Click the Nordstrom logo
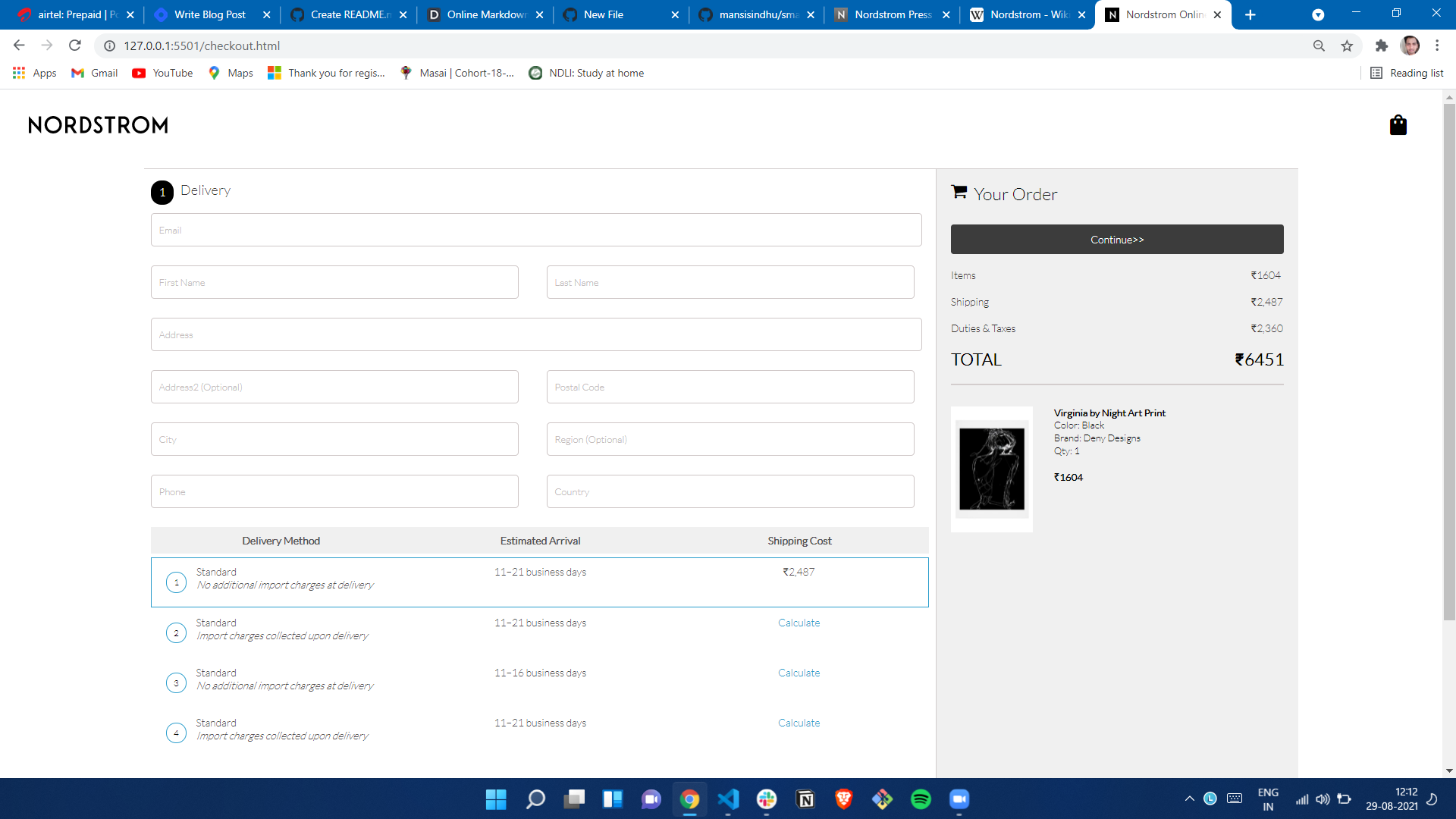 [99, 125]
